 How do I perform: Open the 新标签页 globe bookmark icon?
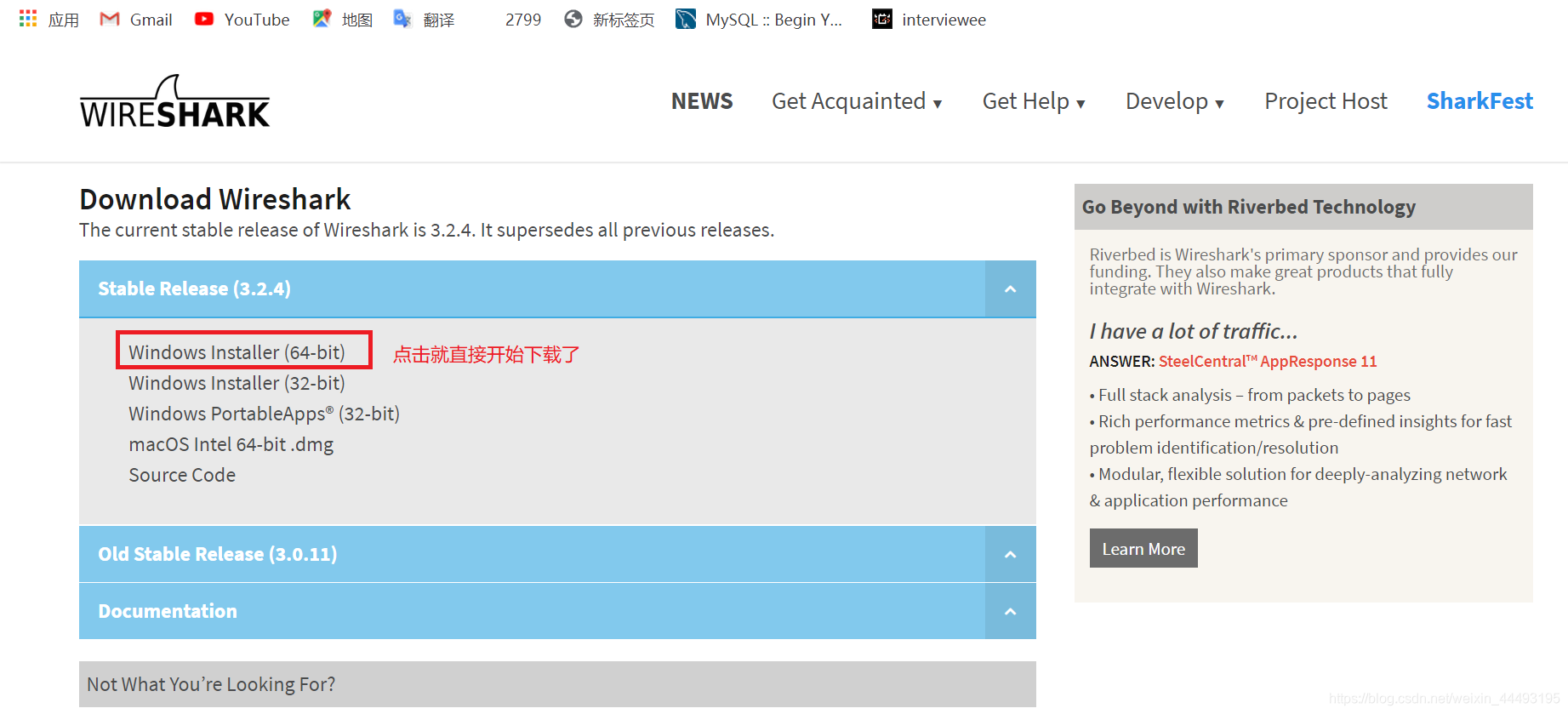tap(573, 19)
